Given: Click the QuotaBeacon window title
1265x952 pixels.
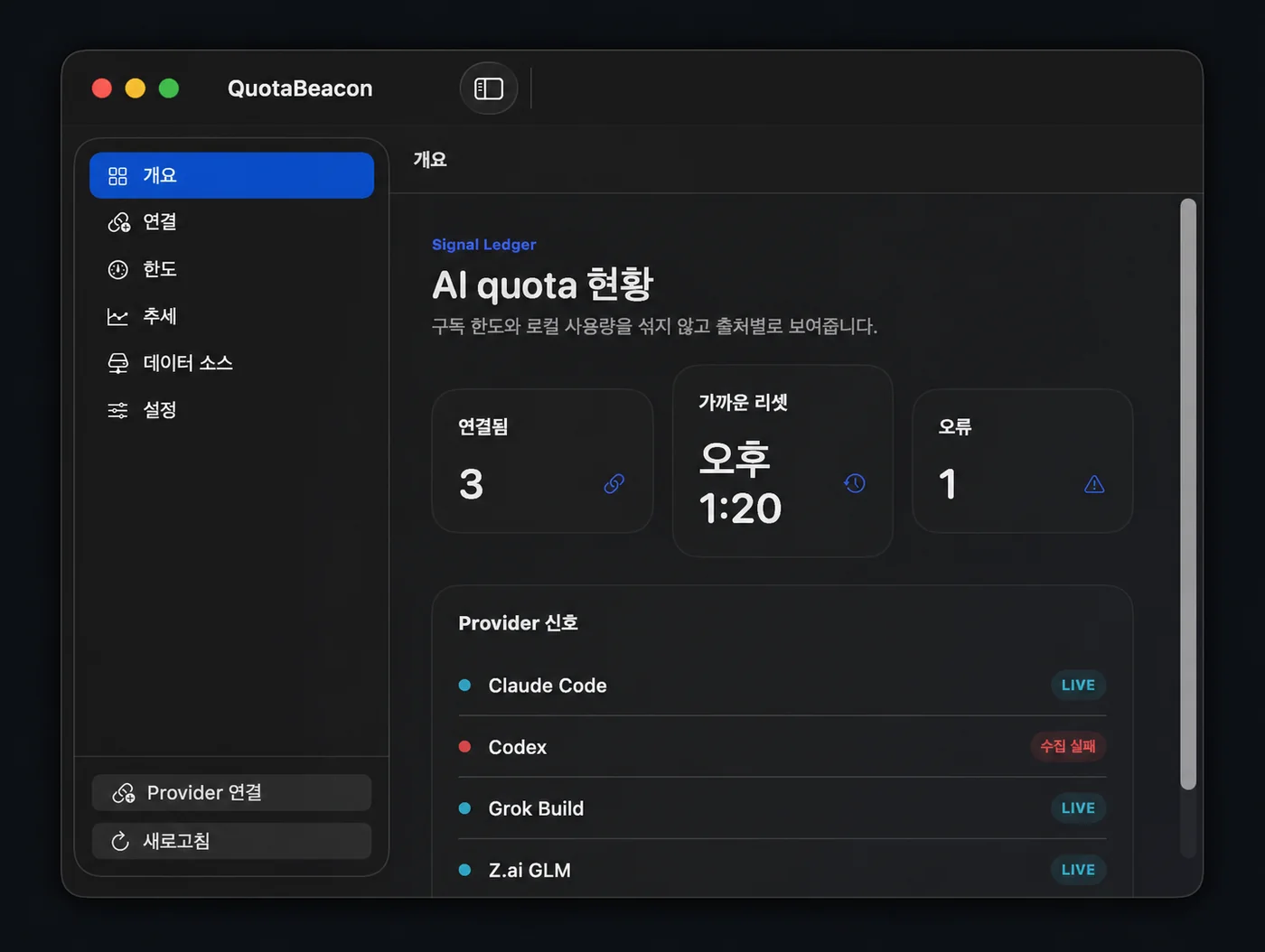Looking at the screenshot, I should coord(300,89).
